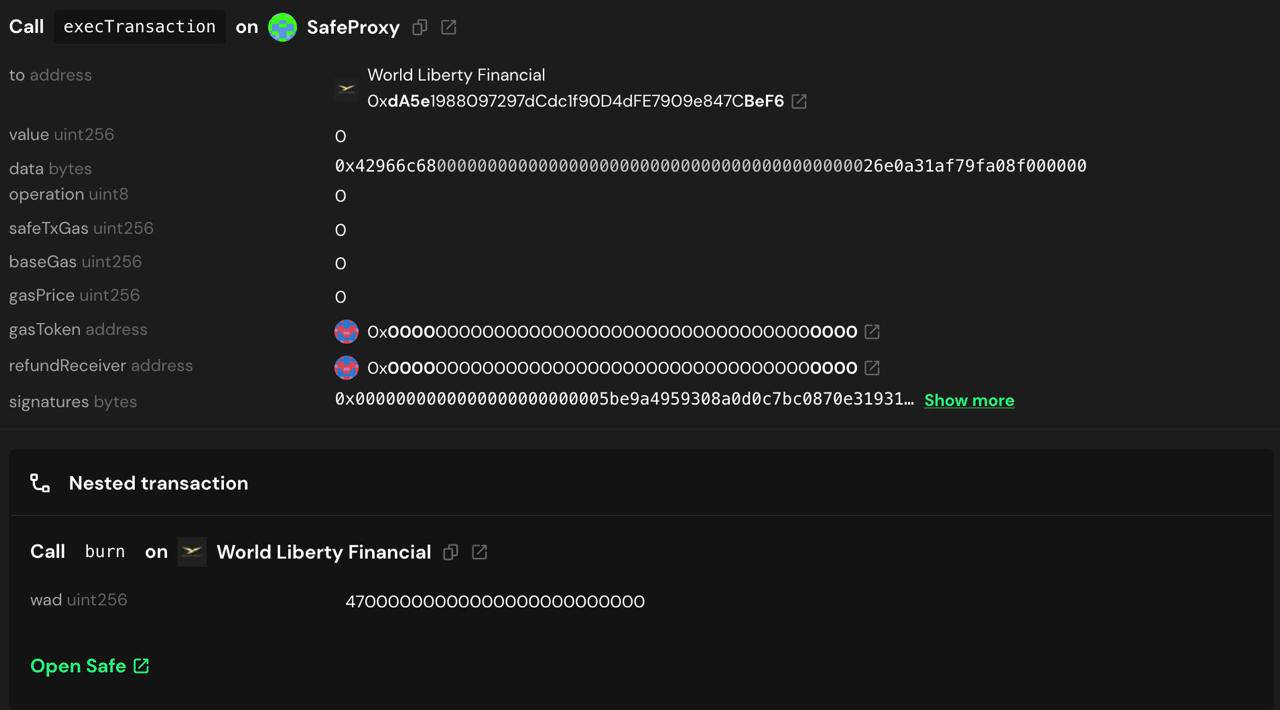The width and height of the screenshot is (1280, 710).
Task: Click the refundReceiver address identicon
Action: click(x=346, y=368)
